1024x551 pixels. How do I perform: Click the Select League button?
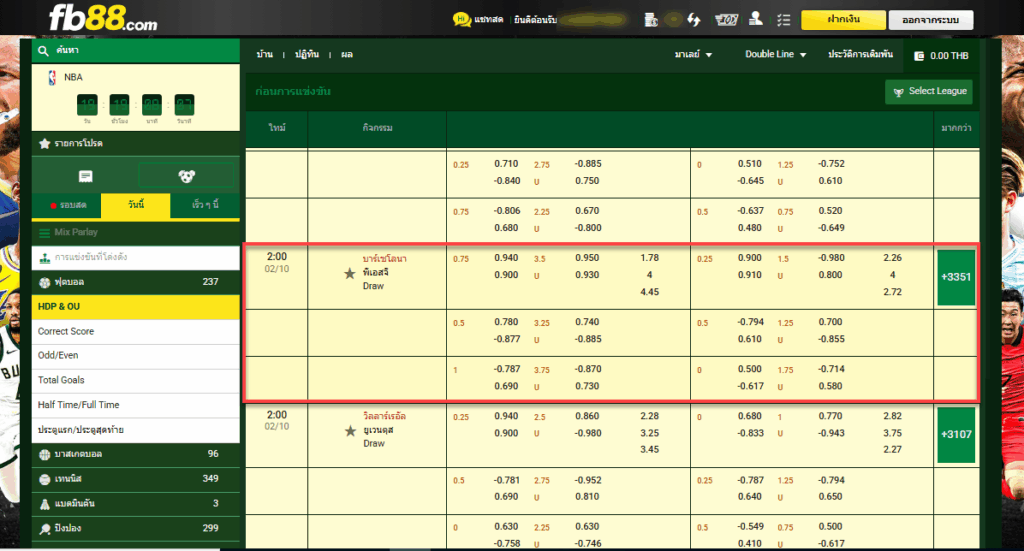929,92
